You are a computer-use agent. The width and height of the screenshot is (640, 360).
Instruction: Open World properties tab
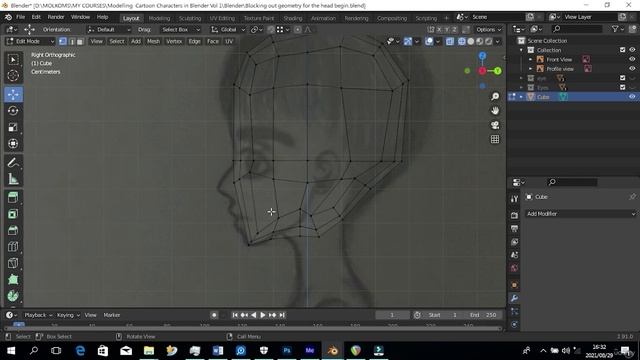tap(514, 268)
